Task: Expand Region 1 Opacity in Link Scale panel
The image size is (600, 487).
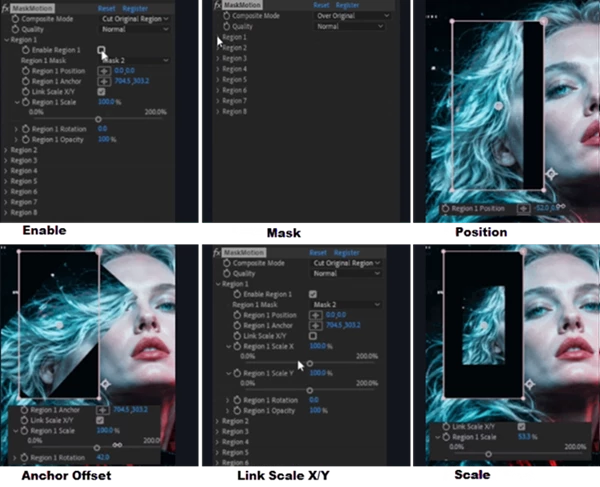Action: (228, 410)
